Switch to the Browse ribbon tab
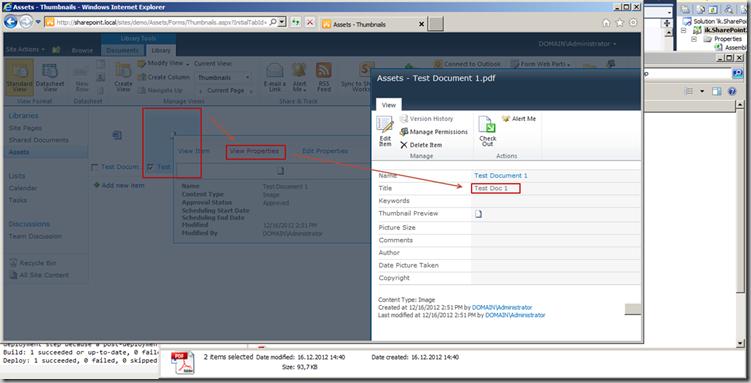Screen dimensions: 751x383 (x=82, y=50)
